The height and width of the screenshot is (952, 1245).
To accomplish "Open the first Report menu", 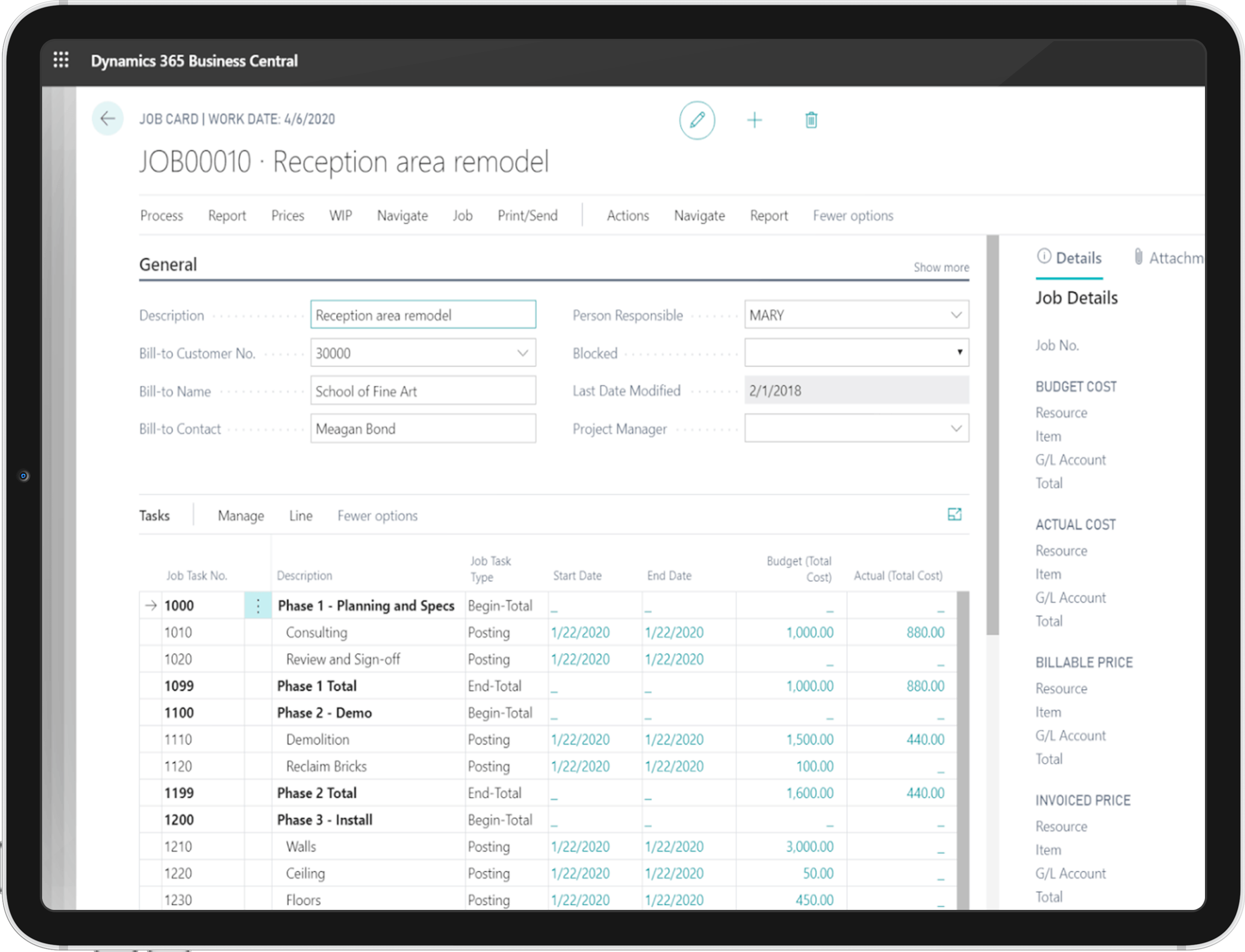I will tap(227, 216).
